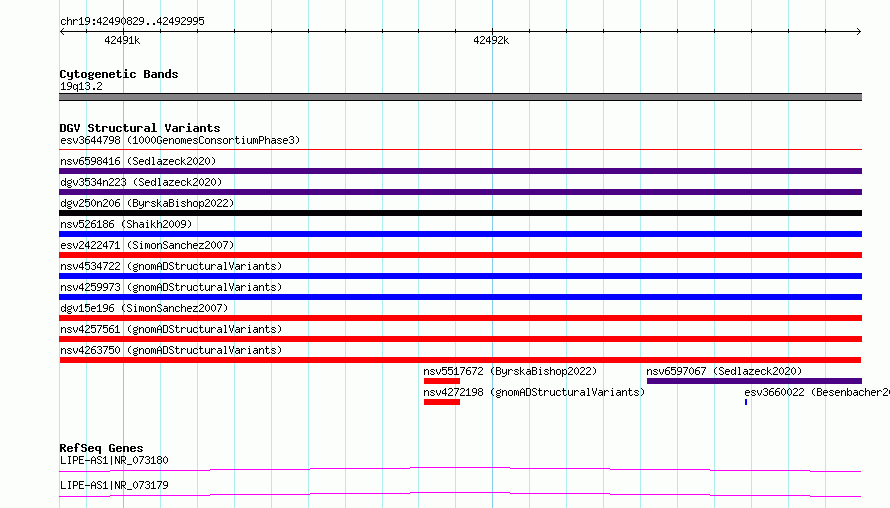Screen dimensions: 890x508
Task: Click the red esv2422471 variant bar
Action: pyautogui.click(x=460, y=255)
